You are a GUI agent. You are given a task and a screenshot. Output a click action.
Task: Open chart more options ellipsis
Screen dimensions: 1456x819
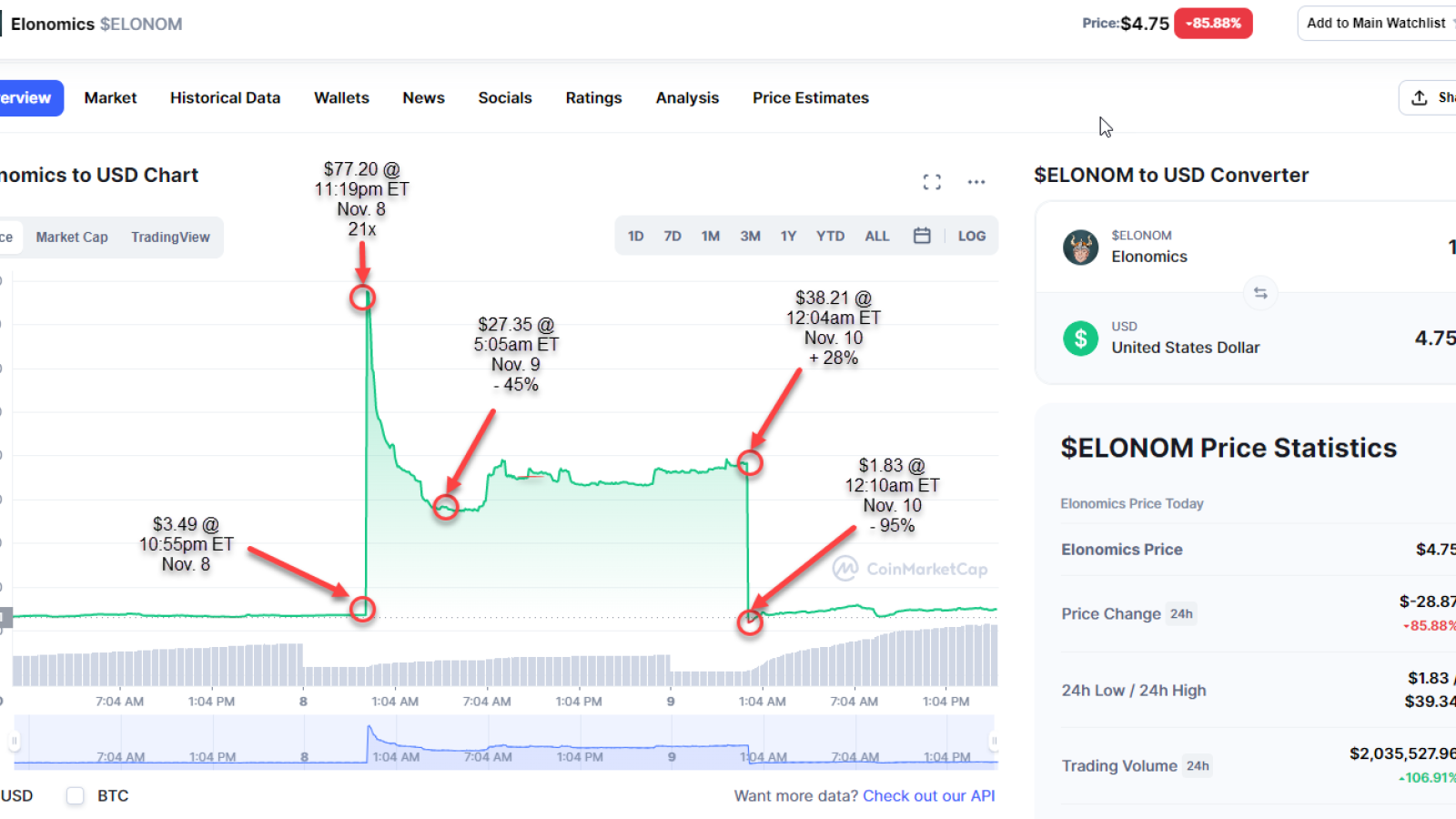pos(976,182)
